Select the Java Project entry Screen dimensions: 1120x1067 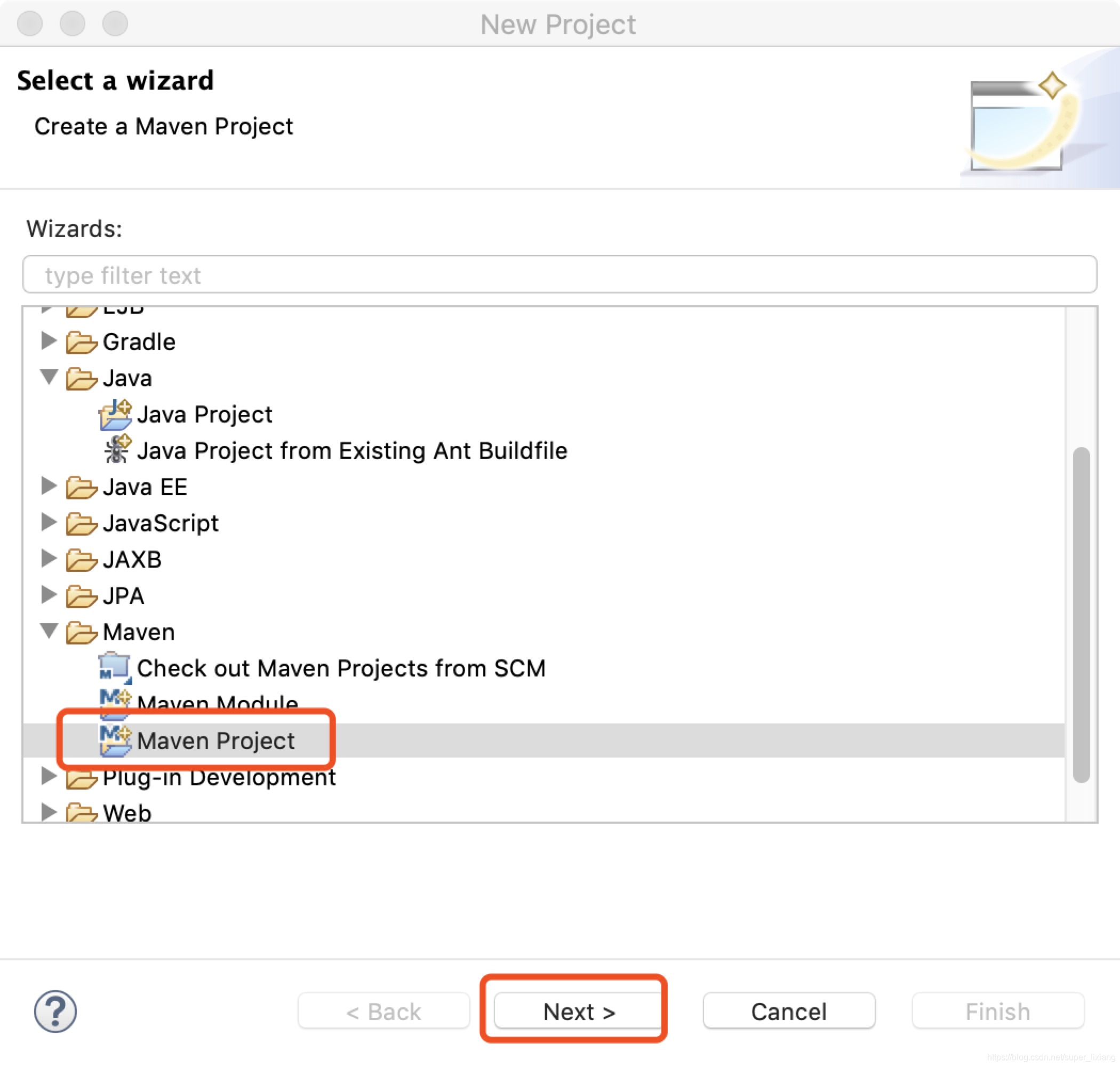click(x=205, y=415)
